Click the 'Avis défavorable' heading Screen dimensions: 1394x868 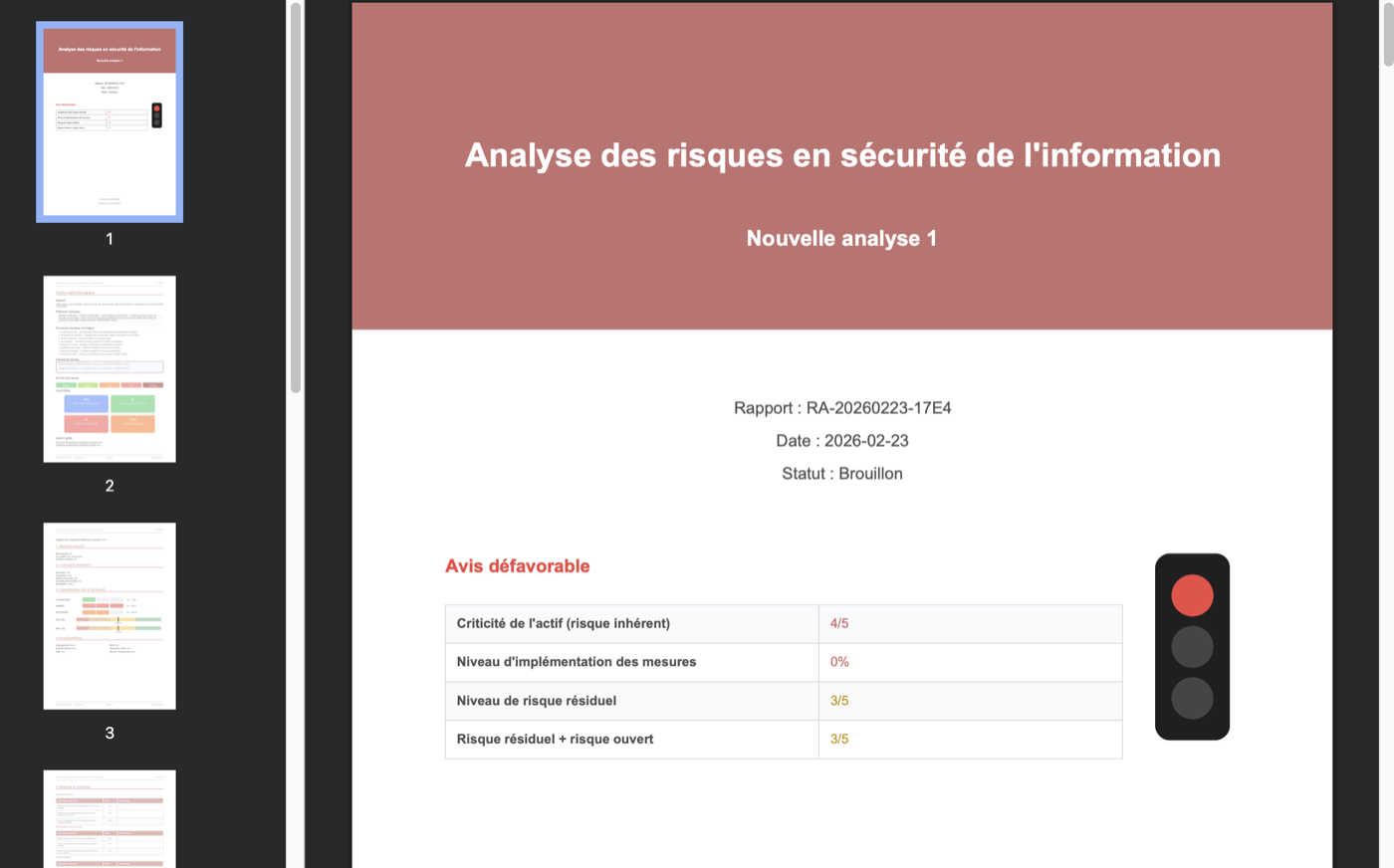[x=517, y=565]
